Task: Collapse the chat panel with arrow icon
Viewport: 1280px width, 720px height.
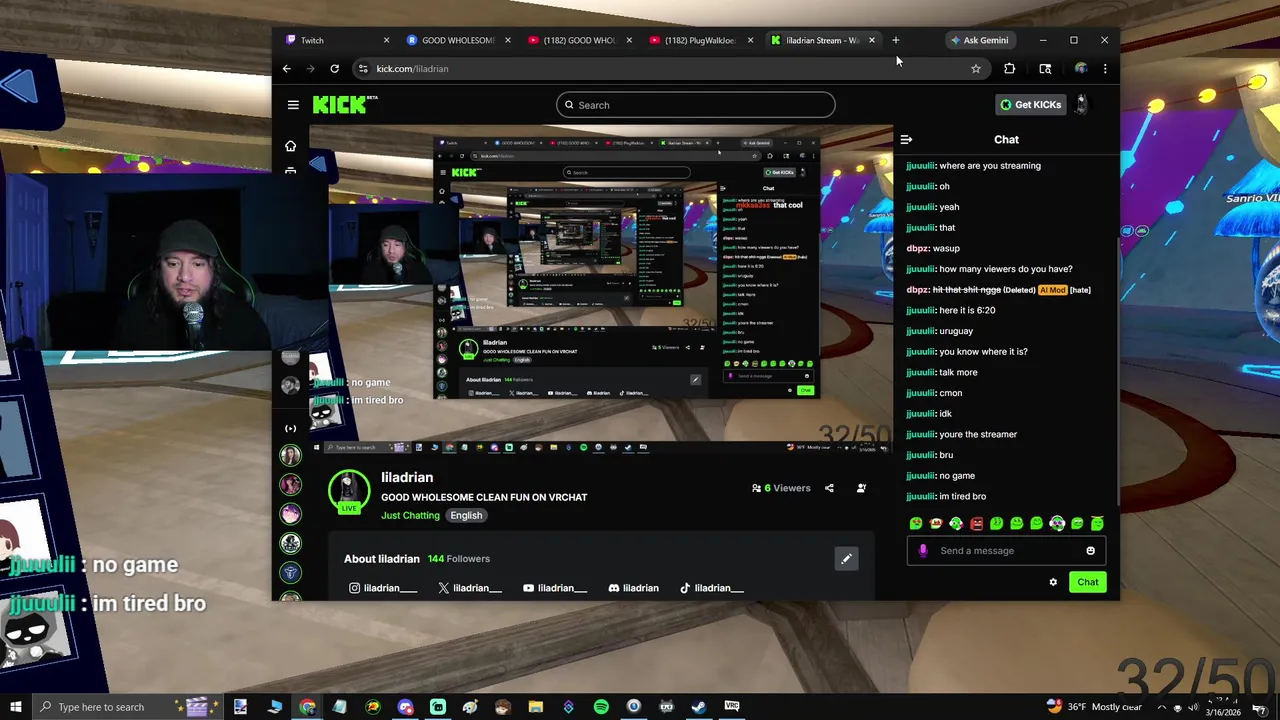Action: pyautogui.click(x=906, y=140)
